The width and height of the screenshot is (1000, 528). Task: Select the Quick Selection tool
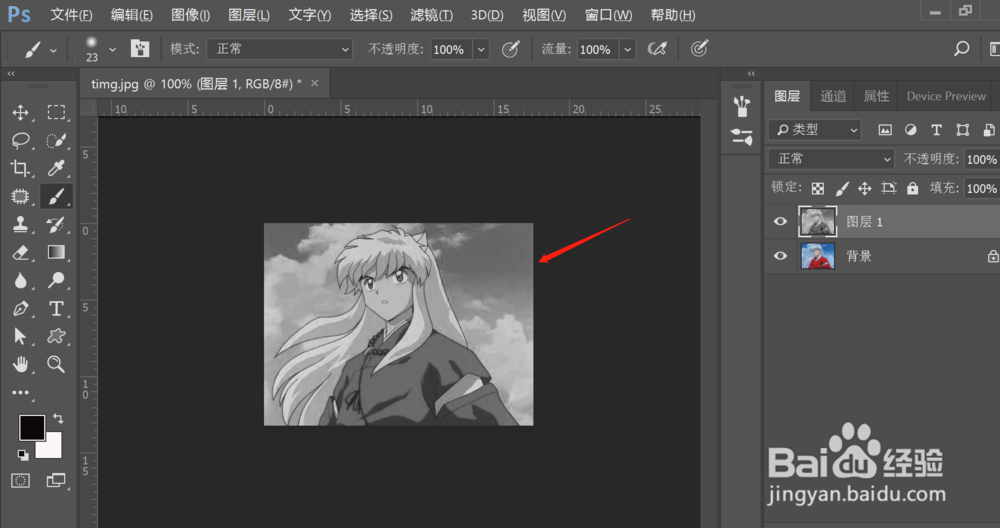click(56, 140)
